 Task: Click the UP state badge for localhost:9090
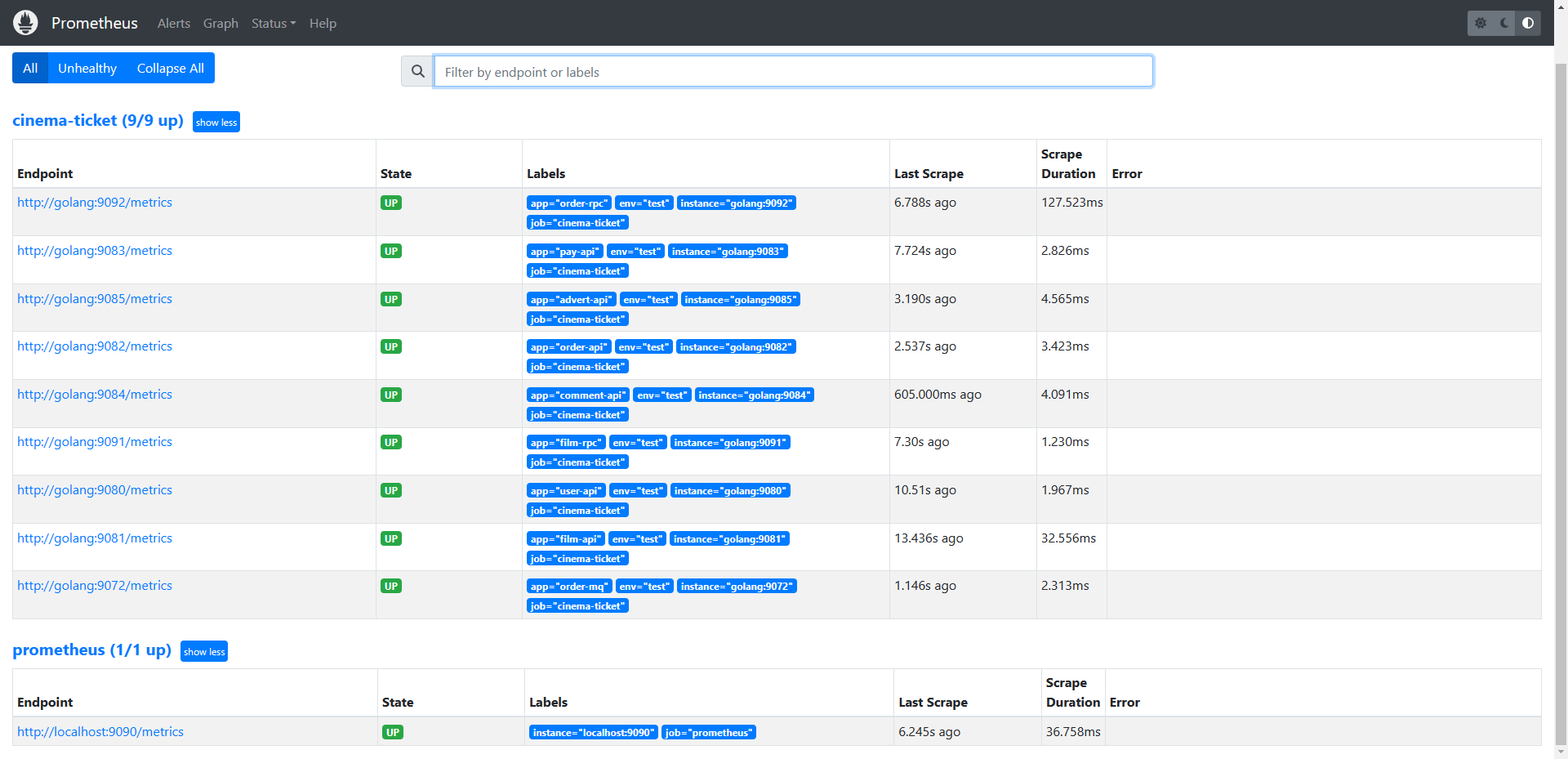(x=393, y=732)
